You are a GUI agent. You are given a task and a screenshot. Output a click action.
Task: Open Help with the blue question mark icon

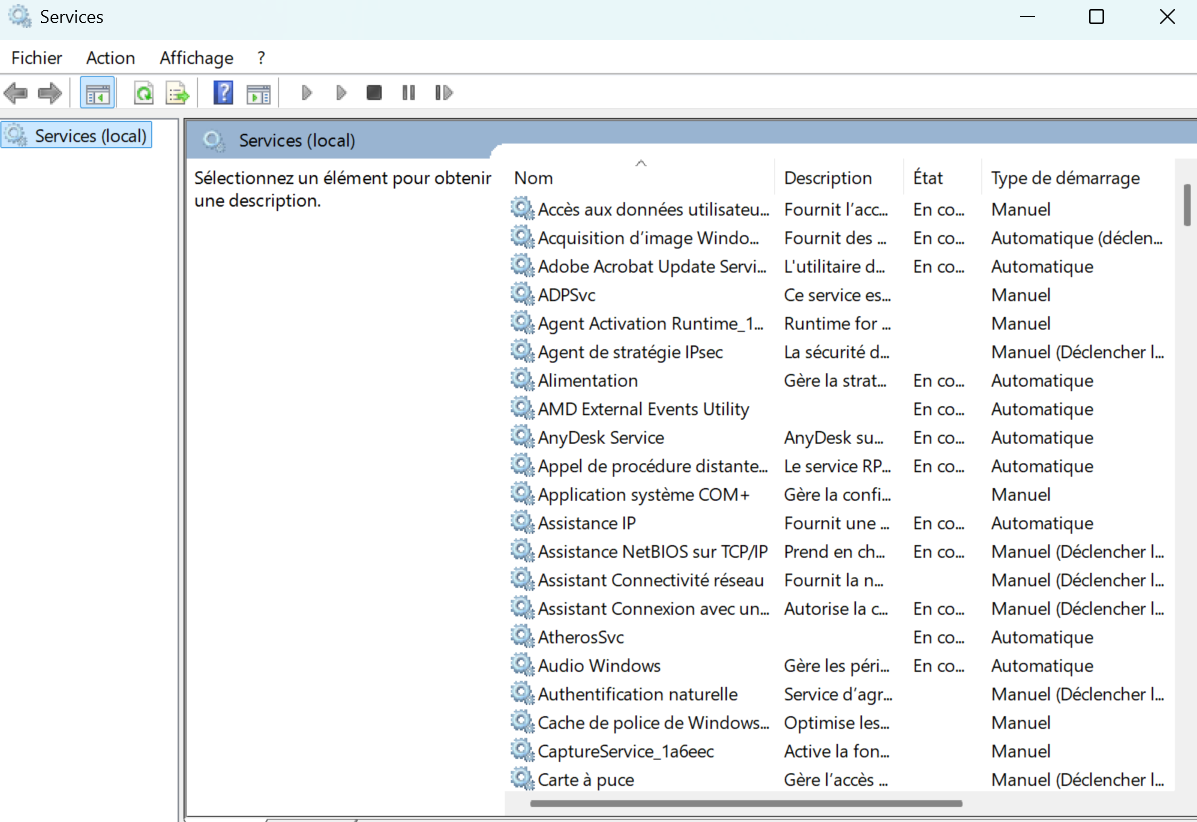(x=223, y=93)
